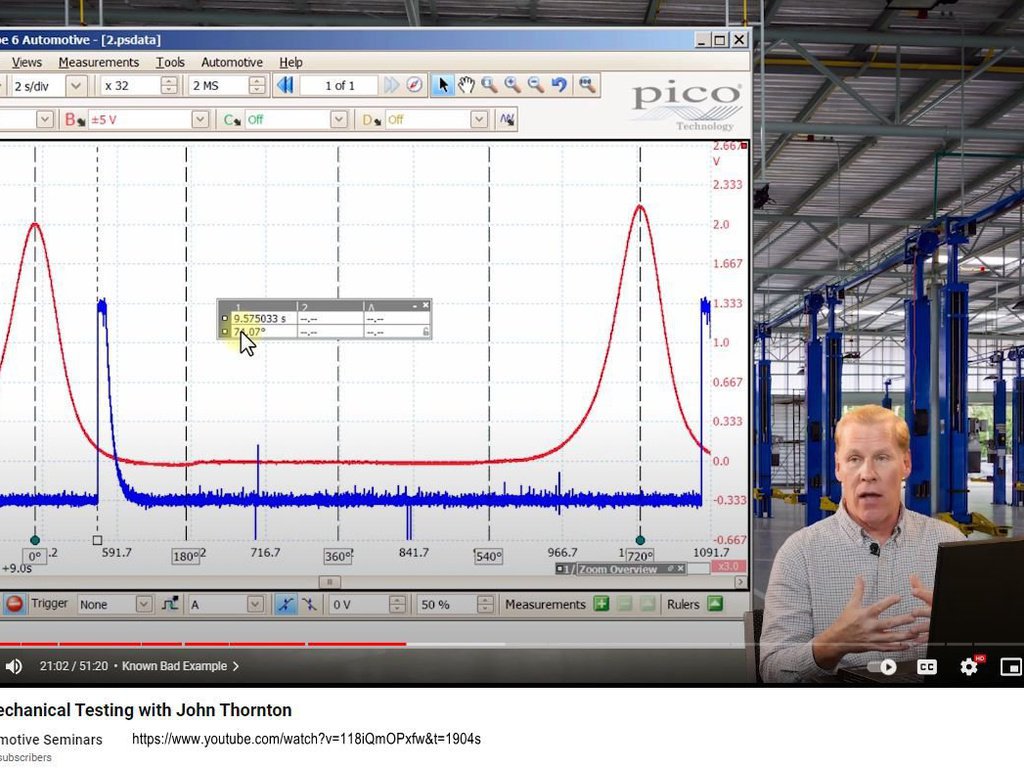Click the zoom-out magnifier tool
The image size is (1024, 770).
click(536, 85)
